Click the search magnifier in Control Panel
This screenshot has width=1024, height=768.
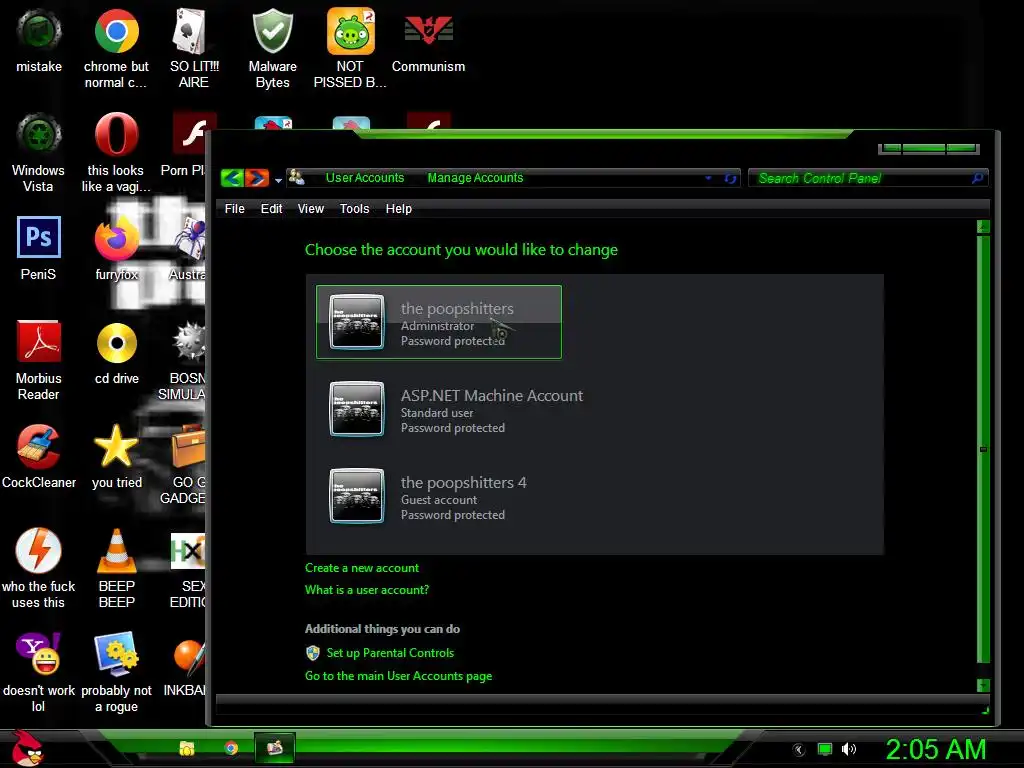click(977, 178)
